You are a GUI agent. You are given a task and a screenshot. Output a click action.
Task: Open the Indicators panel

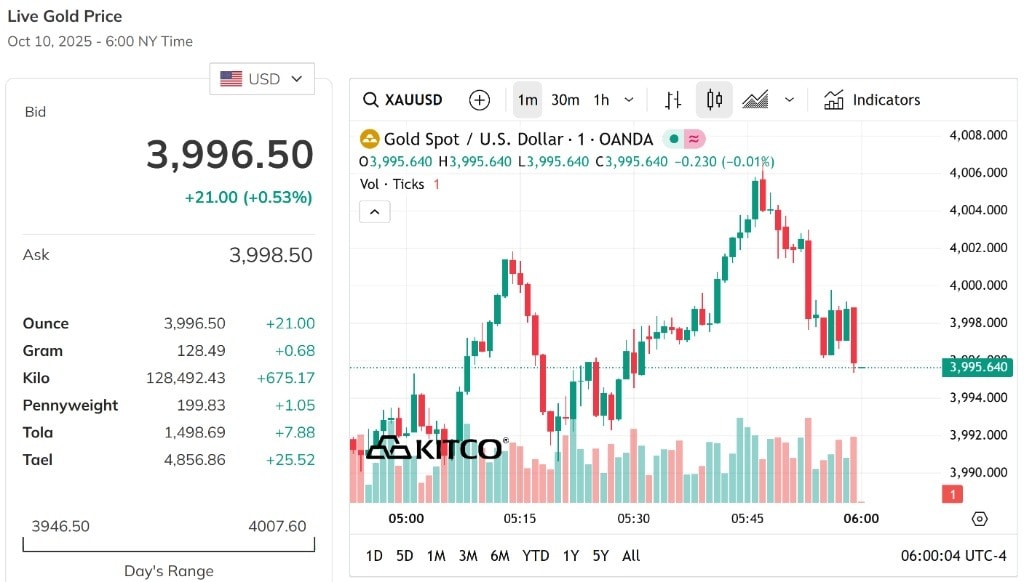coord(872,100)
